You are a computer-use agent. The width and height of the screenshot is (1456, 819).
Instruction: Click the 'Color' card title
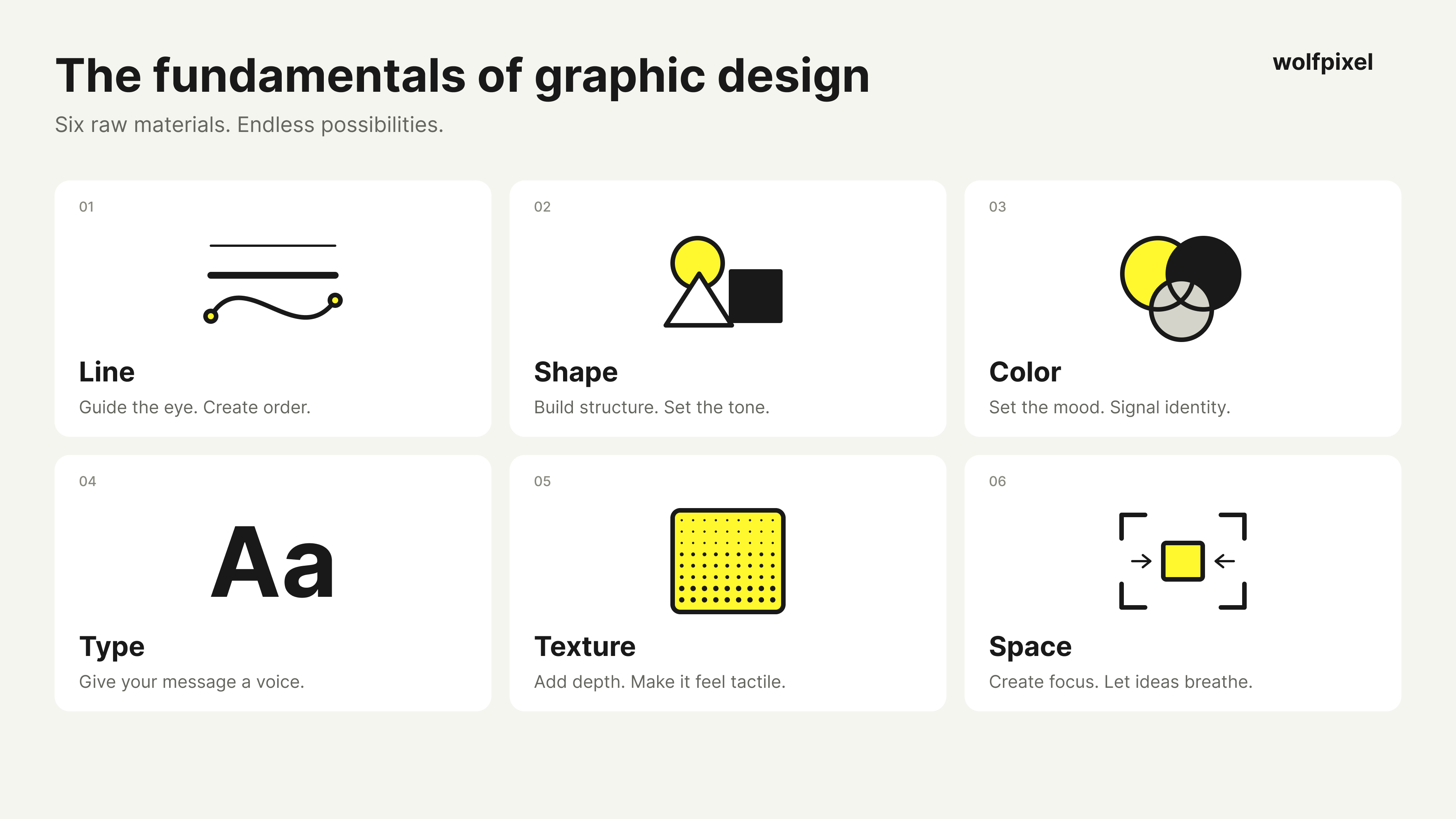1025,372
